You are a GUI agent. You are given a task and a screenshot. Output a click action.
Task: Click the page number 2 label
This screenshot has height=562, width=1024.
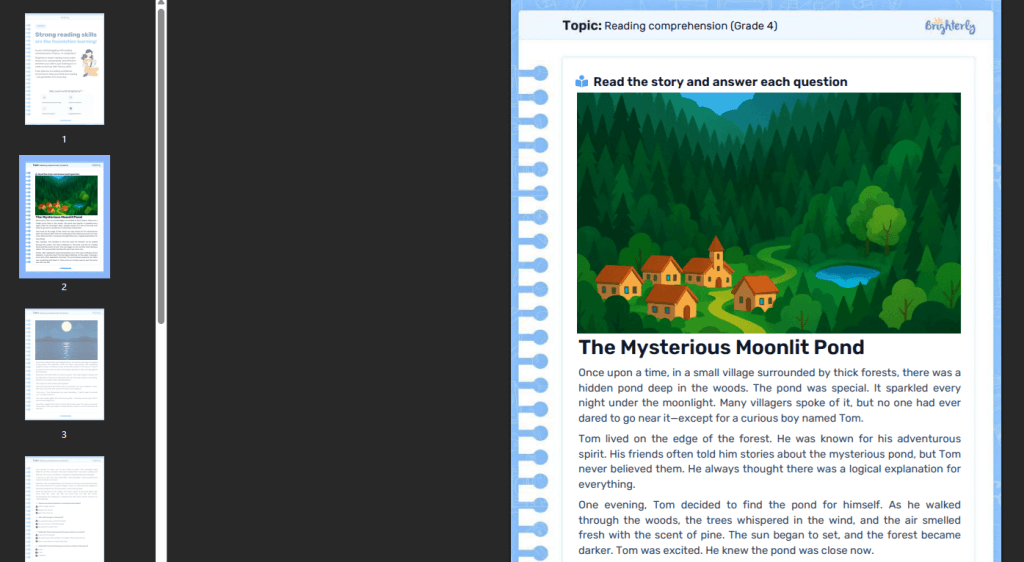coord(64,287)
